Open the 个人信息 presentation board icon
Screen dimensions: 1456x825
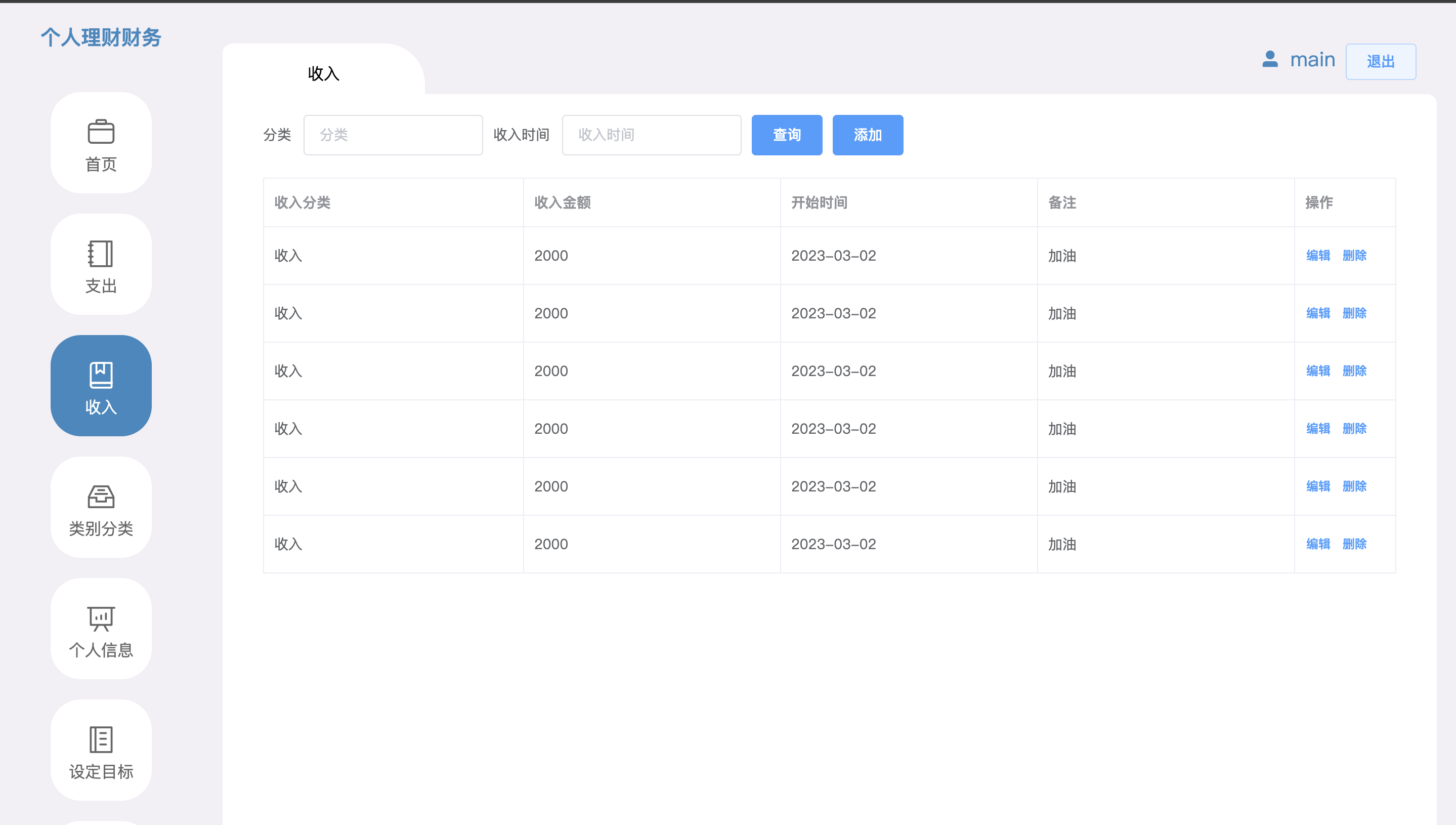(101, 618)
